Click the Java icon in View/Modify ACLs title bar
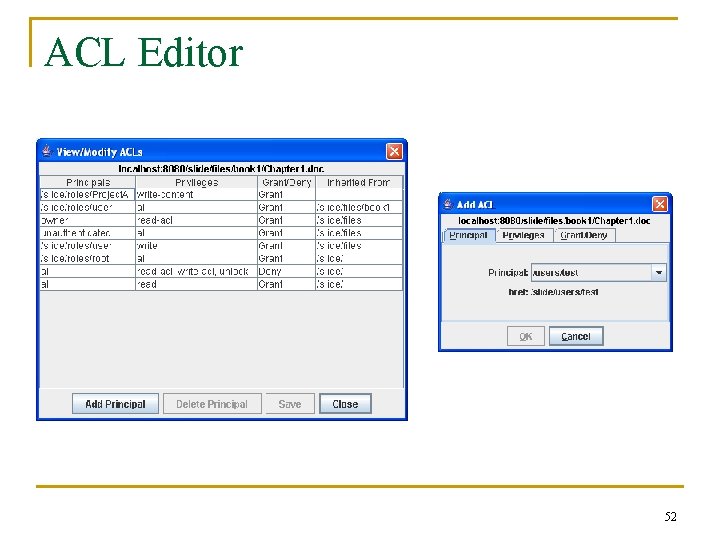 click(46, 151)
